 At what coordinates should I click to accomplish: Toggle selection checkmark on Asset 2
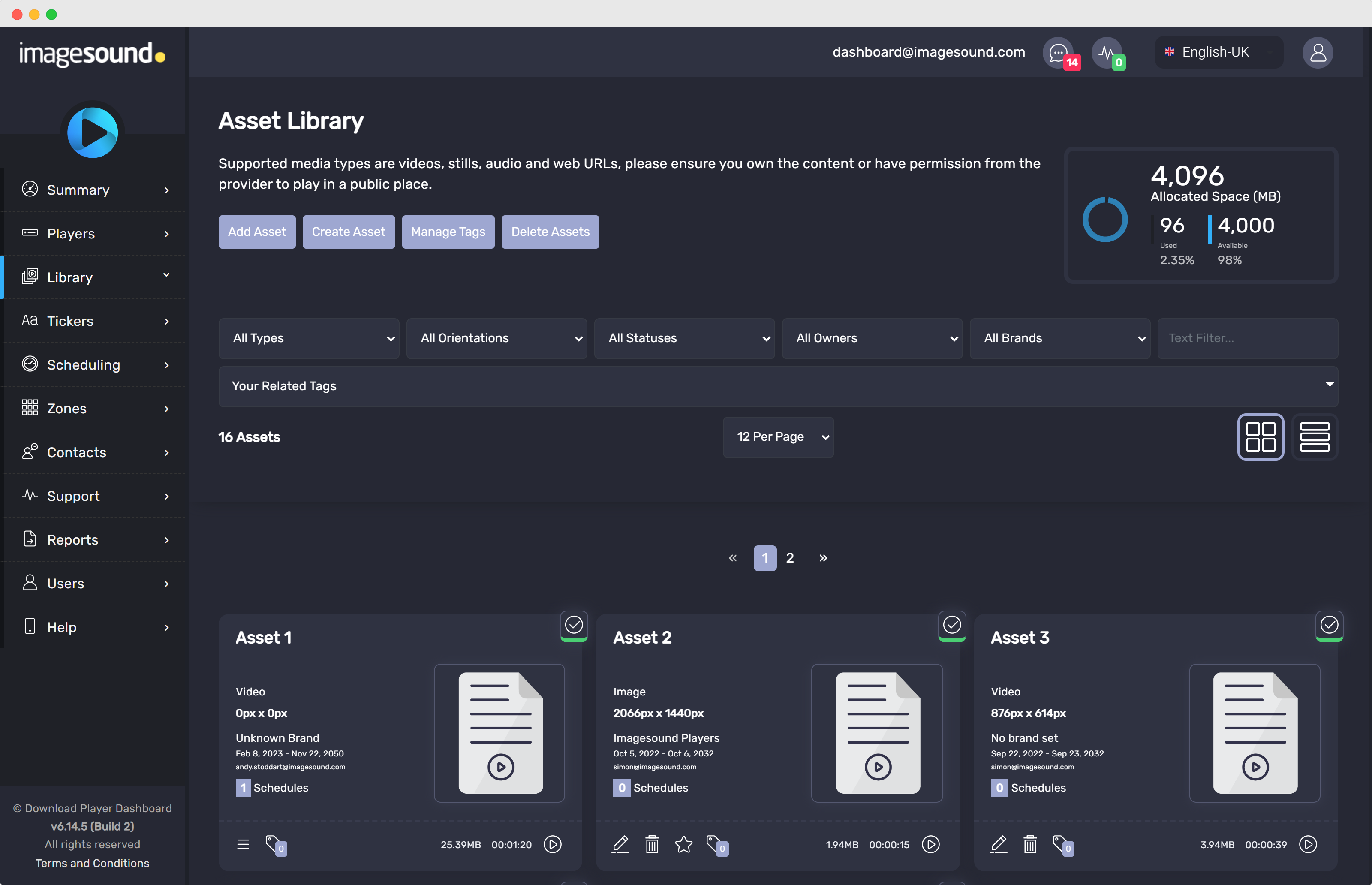[952, 625]
